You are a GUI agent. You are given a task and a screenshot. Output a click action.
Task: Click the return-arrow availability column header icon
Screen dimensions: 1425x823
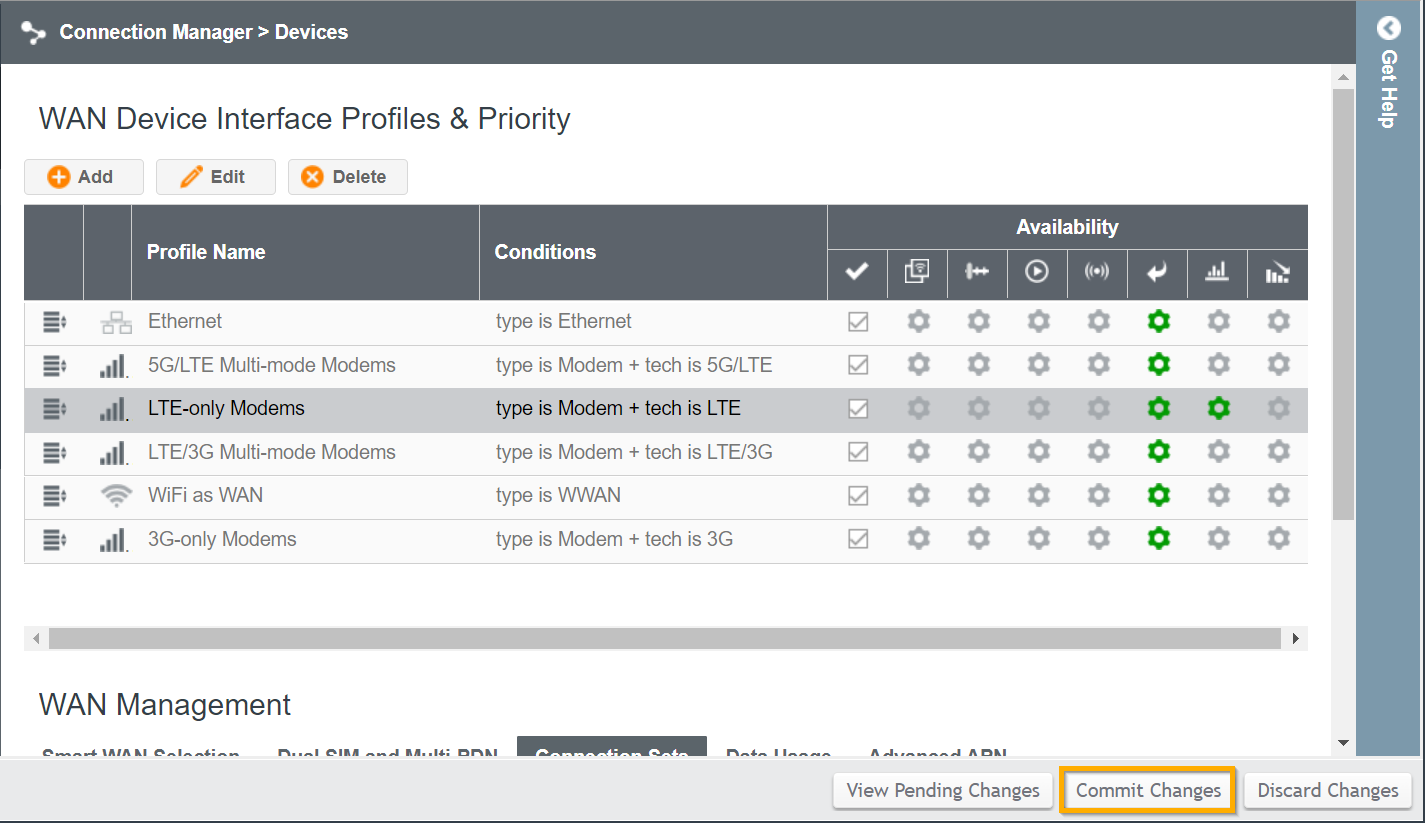(x=1157, y=272)
